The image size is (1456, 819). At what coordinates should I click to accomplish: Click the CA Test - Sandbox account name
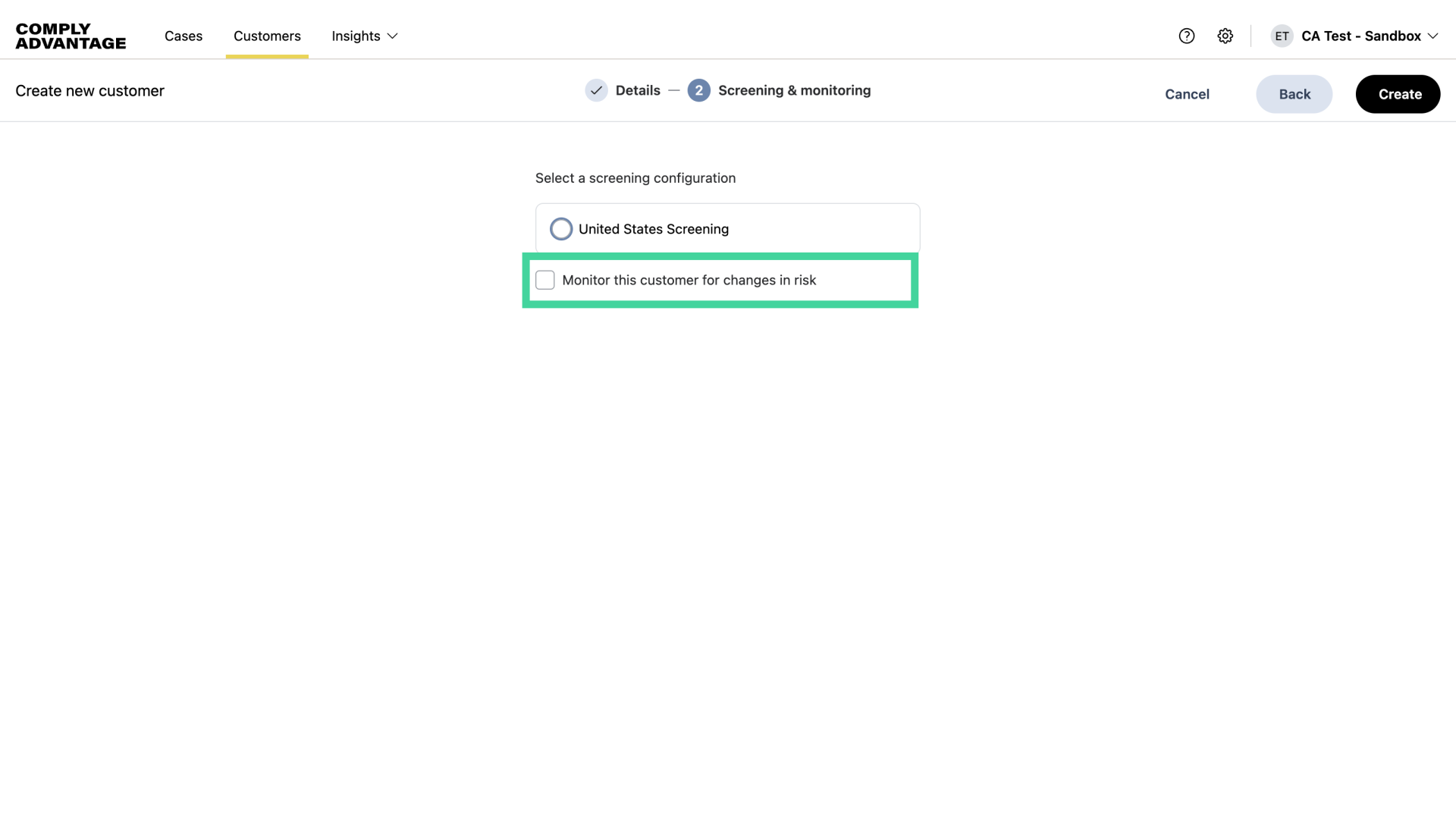click(x=1360, y=36)
